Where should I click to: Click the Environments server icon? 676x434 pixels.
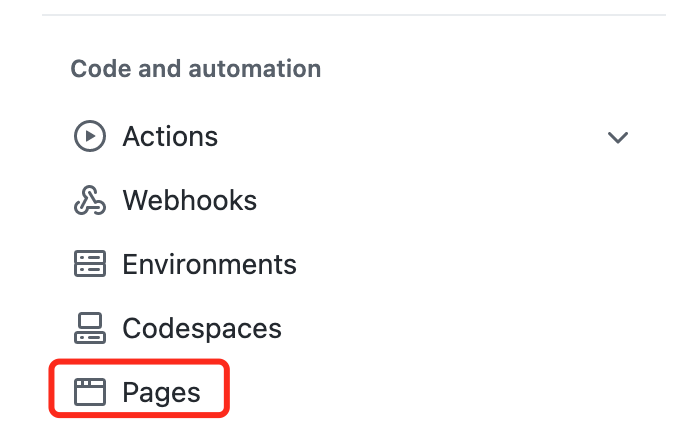coord(90,264)
